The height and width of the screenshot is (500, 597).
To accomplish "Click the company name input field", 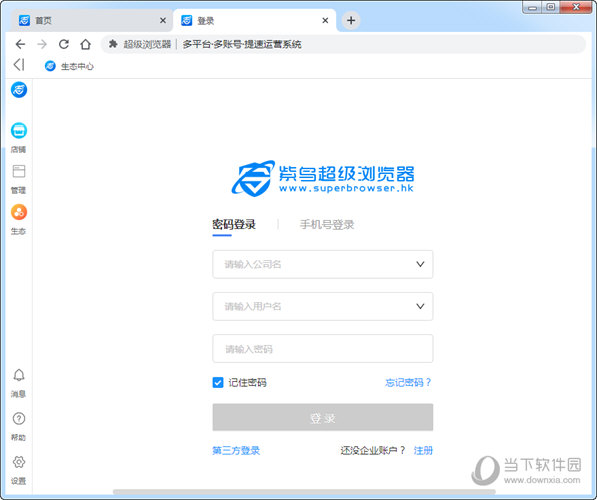I will coord(322,264).
